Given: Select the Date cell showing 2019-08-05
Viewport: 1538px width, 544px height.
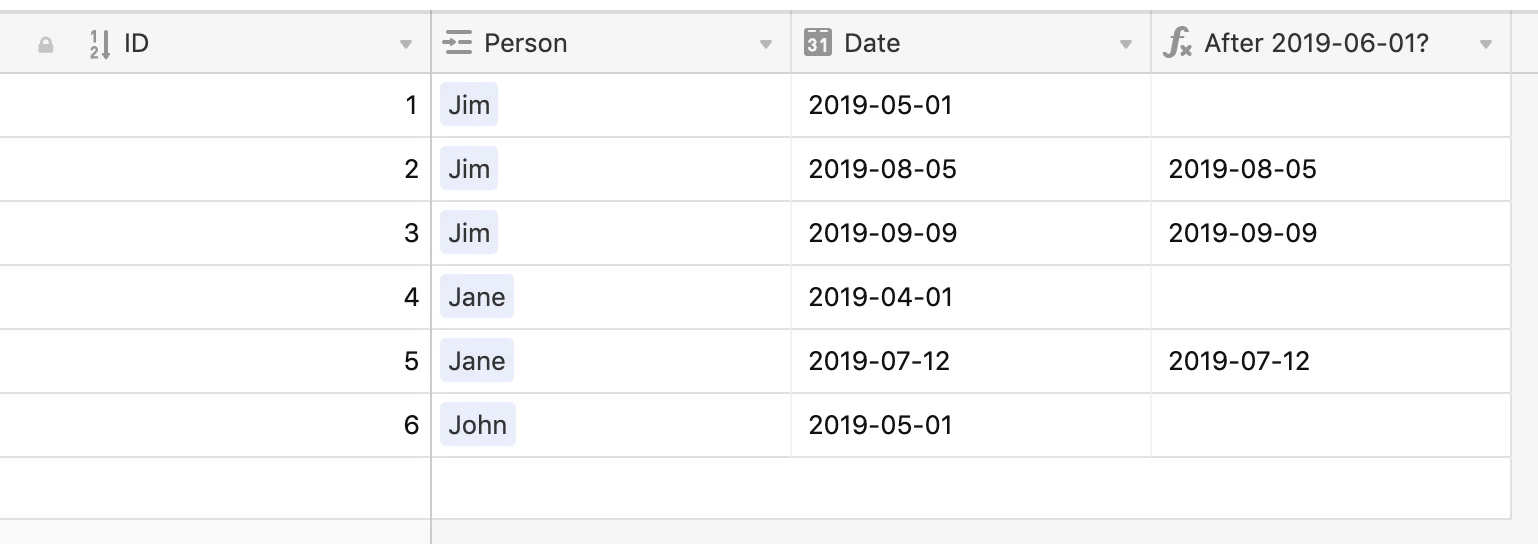Looking at the screenshot, I should pos(971,169).
